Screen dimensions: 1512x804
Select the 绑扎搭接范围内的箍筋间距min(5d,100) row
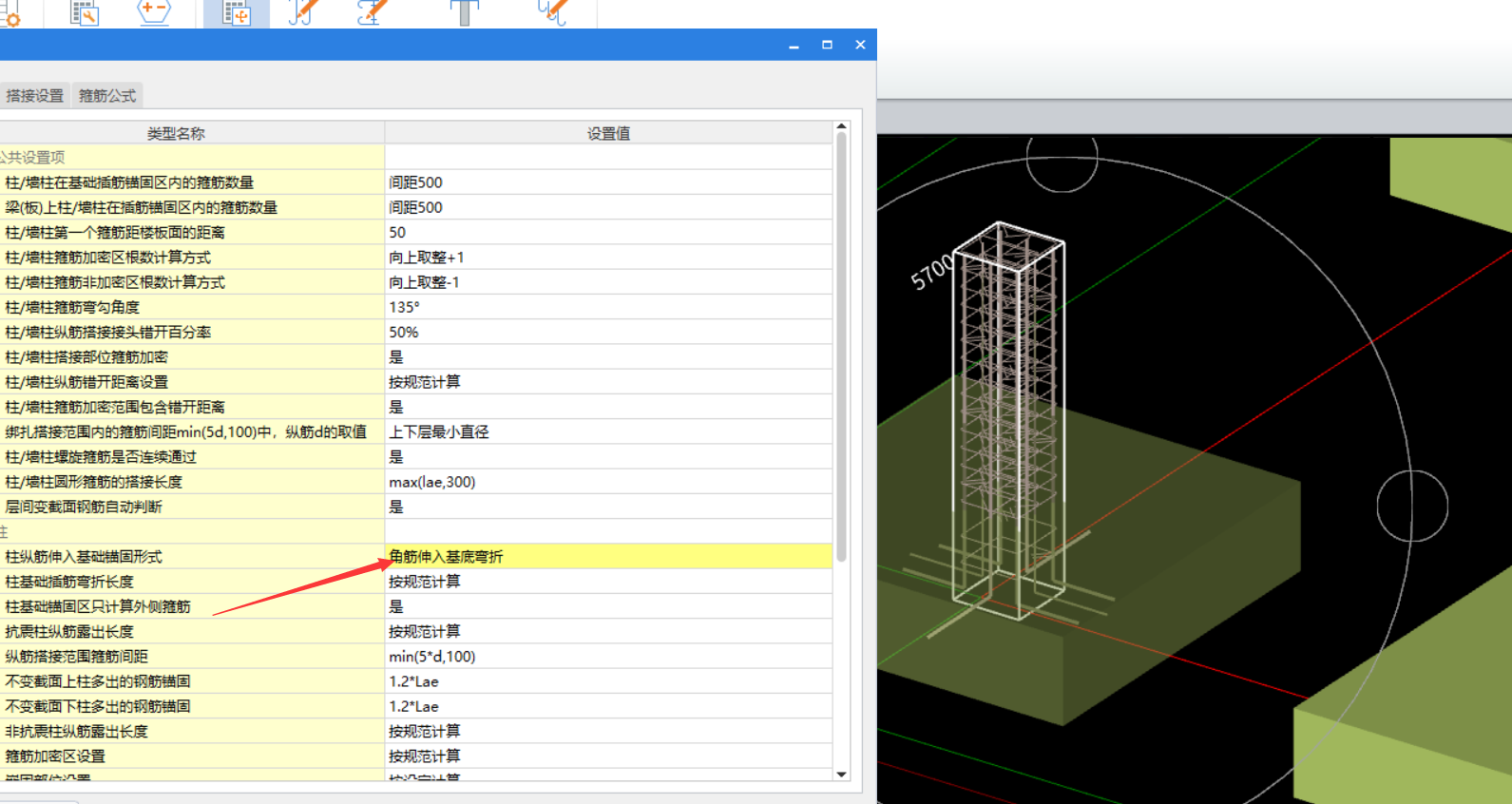pyautogui.click(x=192, y=431)
